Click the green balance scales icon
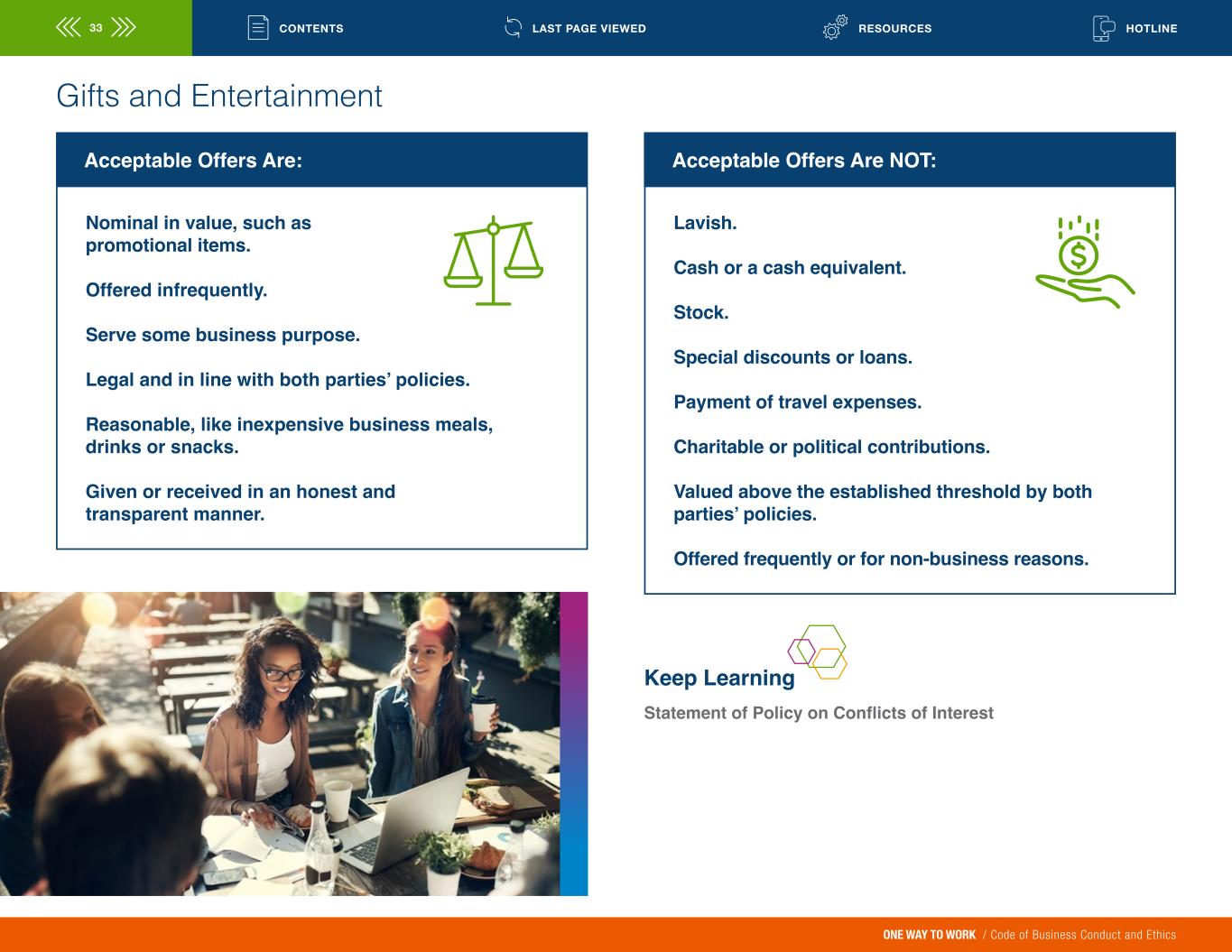The image size is (1232, 952). pos(493,261)
